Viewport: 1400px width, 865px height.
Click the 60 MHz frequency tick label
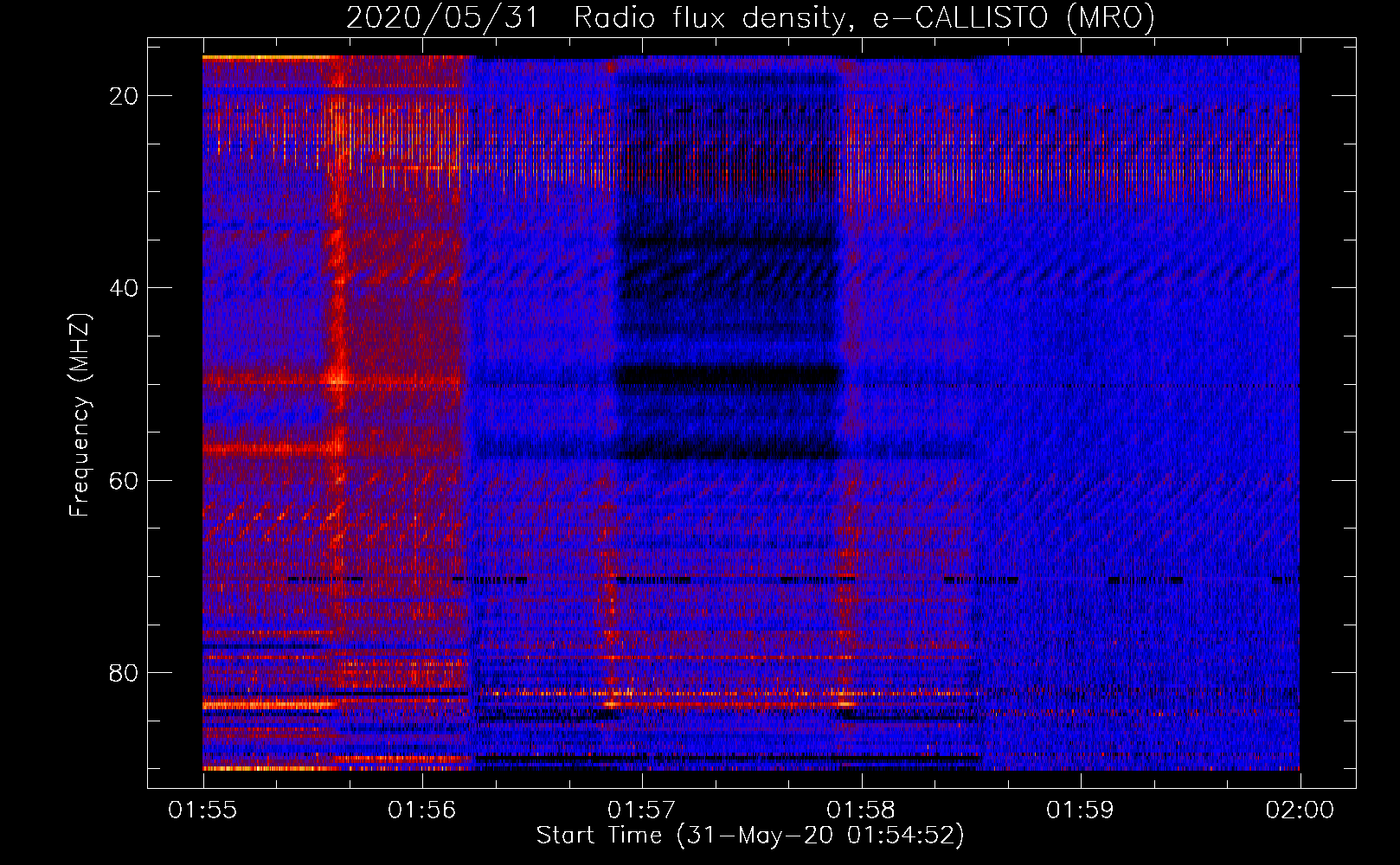click(x=125, y=480)
